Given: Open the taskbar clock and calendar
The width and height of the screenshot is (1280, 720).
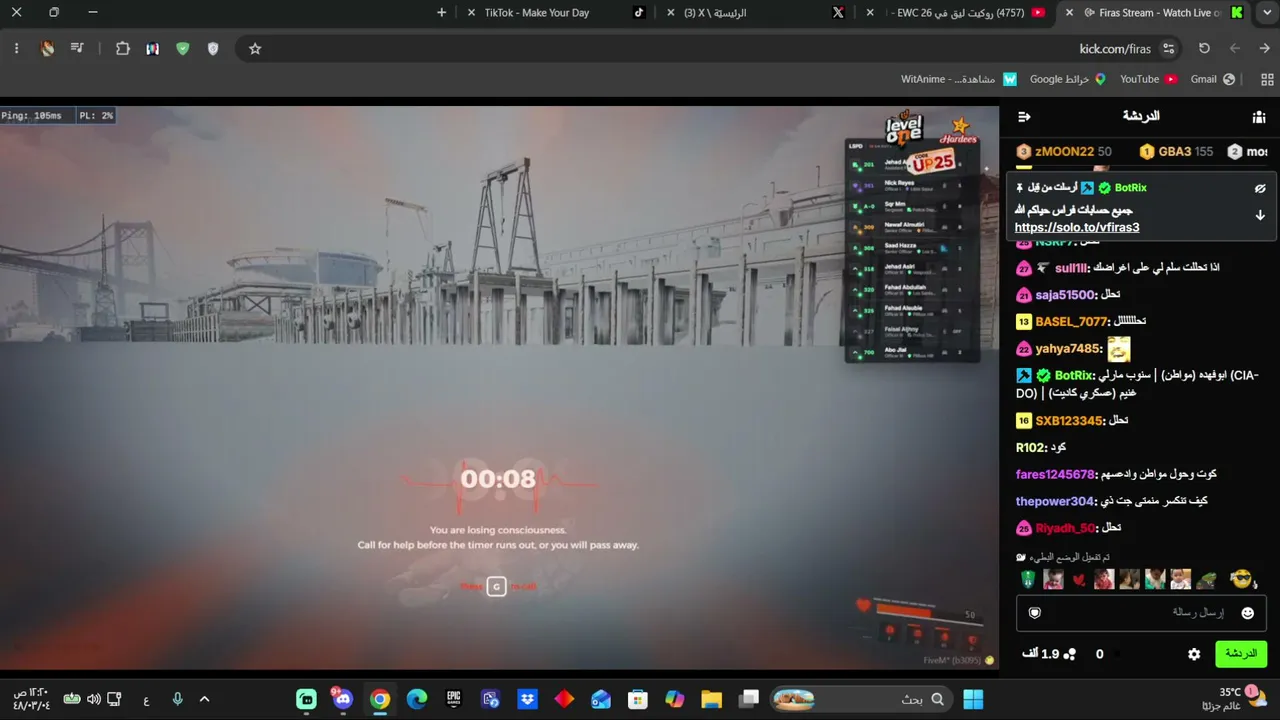Looking at the screenshot, I should [31, 699].
